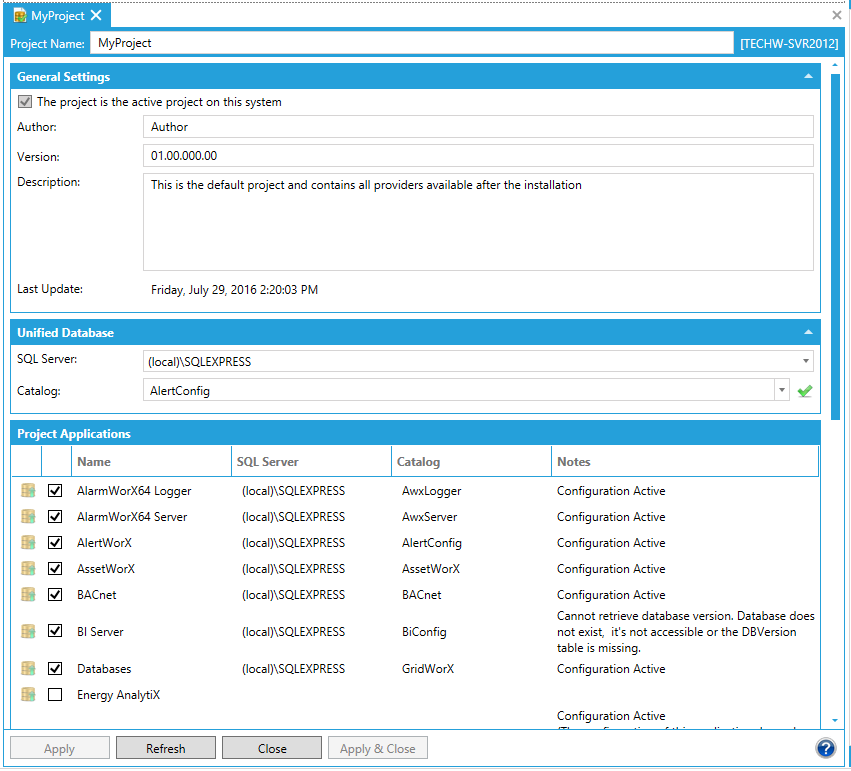The height and width of the screenshot is (771, 851).
Task: Click the Energy AnalytiX database icon
Action: [x=28, y=695]
